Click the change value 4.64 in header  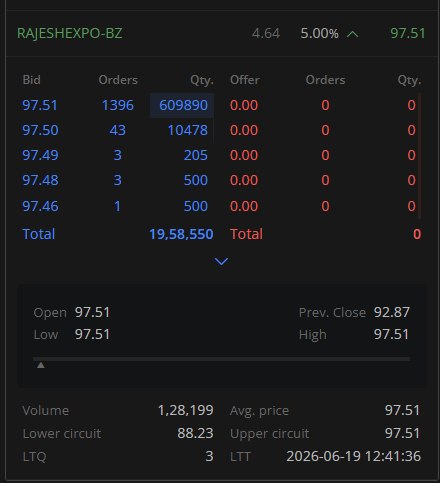tap(266, 33)
